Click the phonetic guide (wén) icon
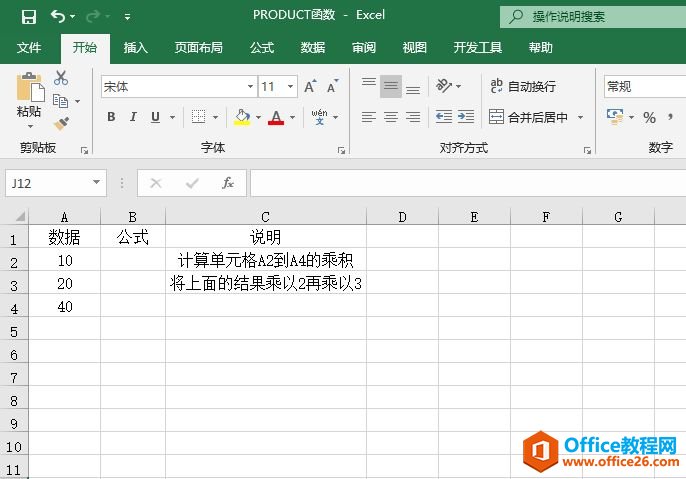The height and width of the screenshot is (479, 686). [x=319, y=117]
